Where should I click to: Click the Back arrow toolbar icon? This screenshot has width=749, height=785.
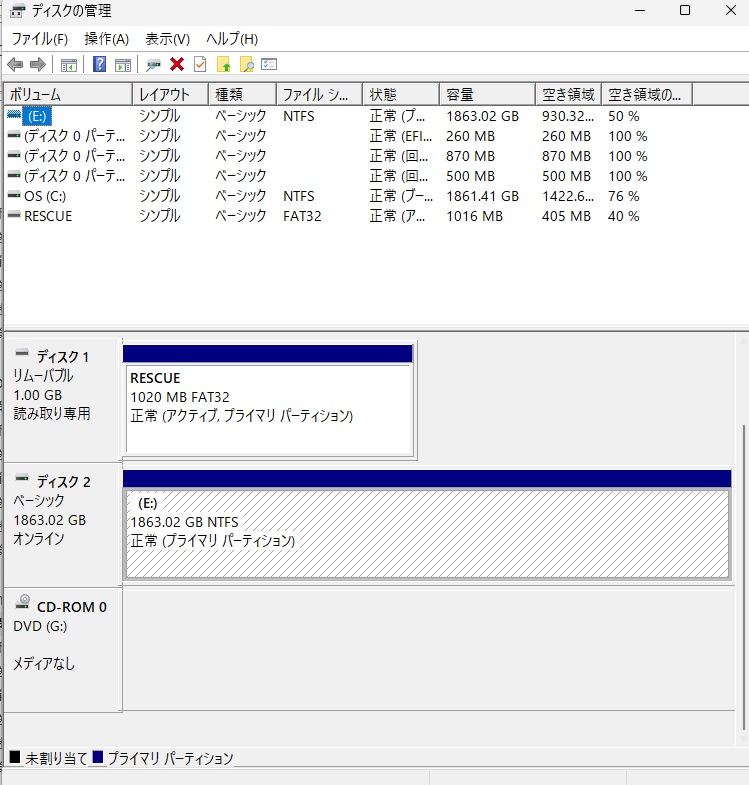[15, 65]
